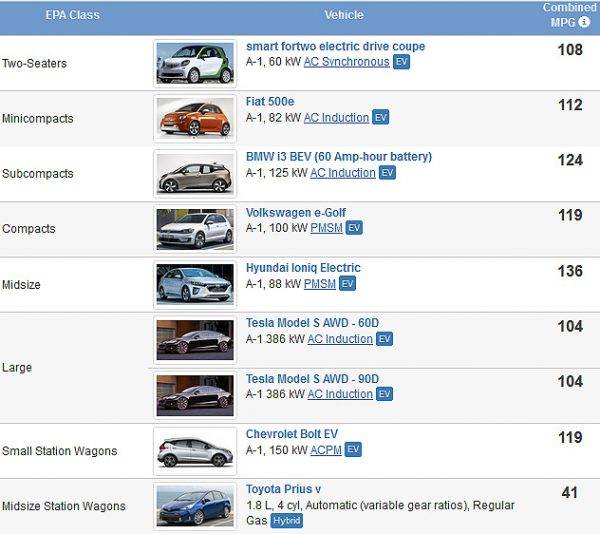Image resolution: width=600 pixels, height=534 pixels.
Task: Click MPG value 104 for Tesla 90D
Action: tap(570, 381)
